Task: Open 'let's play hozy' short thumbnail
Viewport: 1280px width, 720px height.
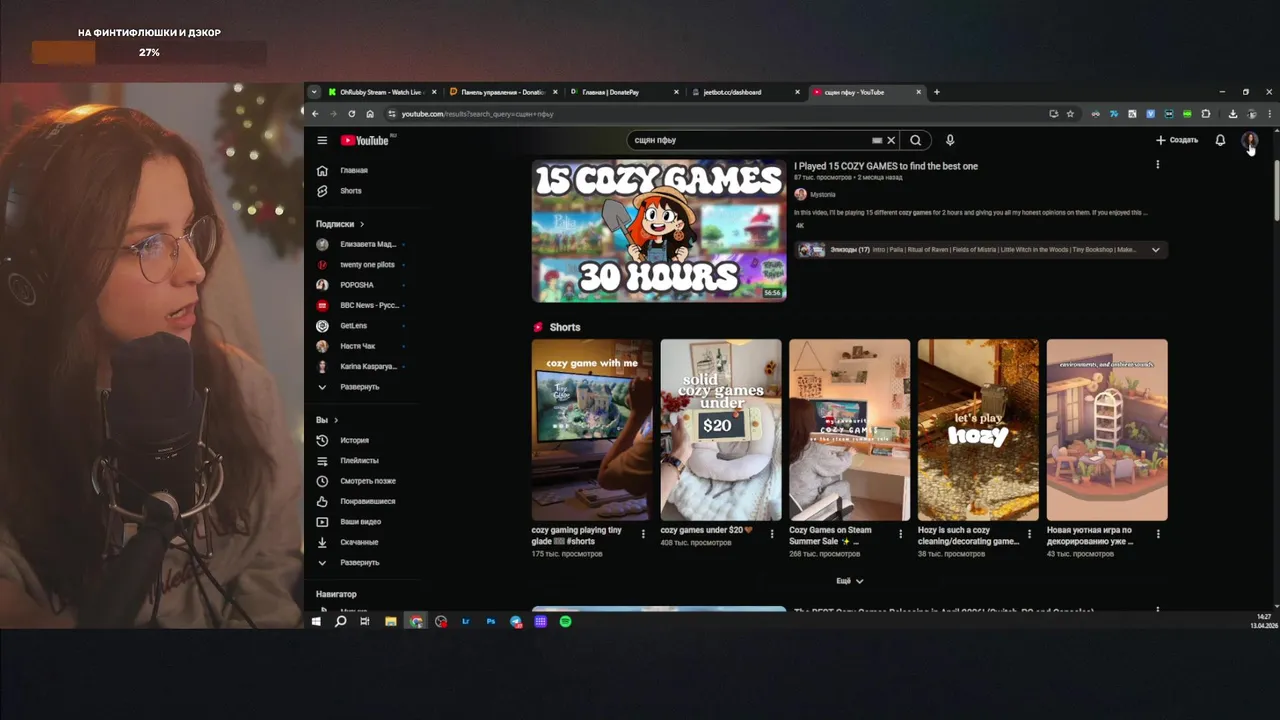Action: click(x=978, y=430)
